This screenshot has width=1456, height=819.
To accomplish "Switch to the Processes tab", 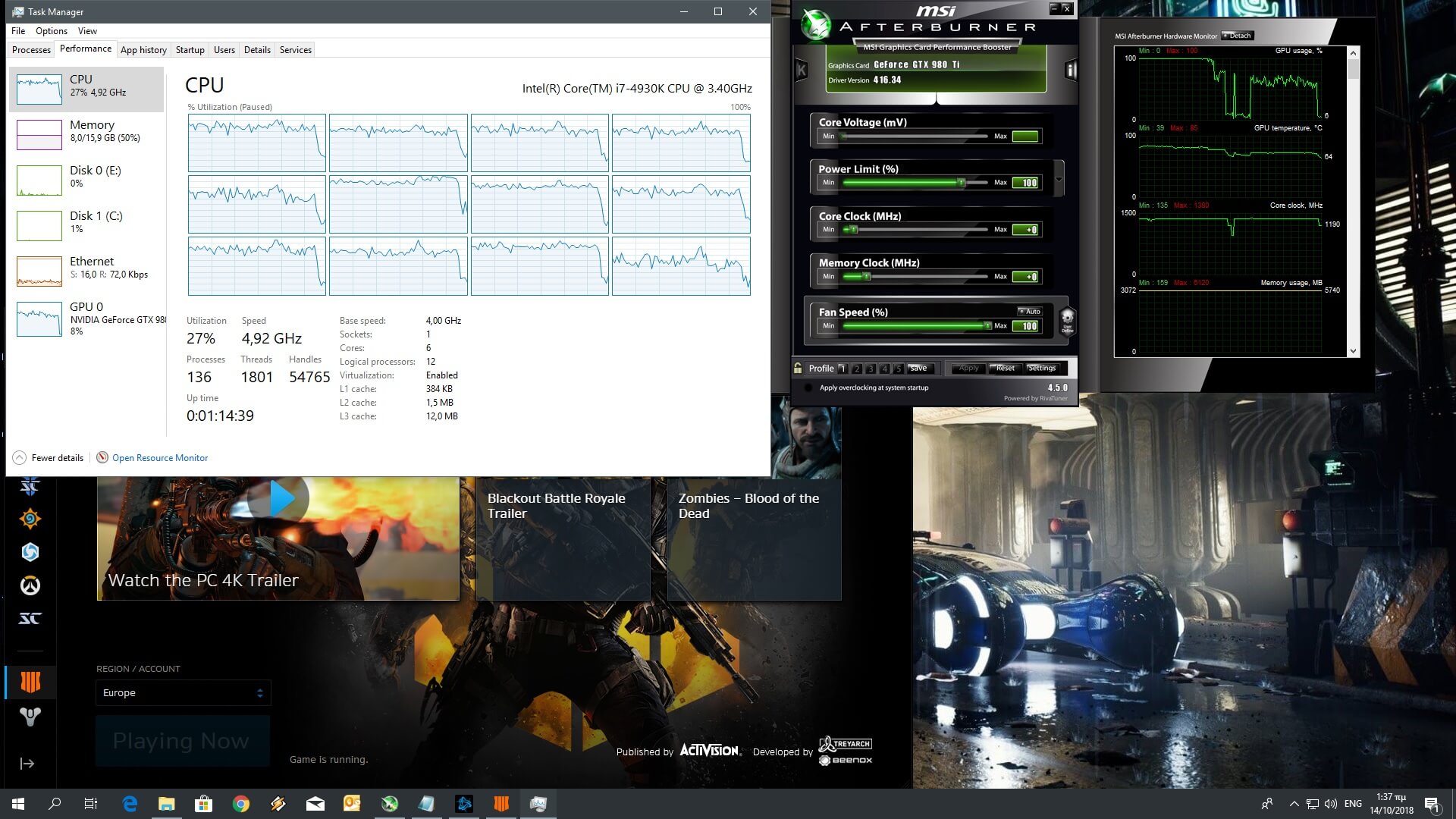I will pyautogui.click(x=31, y=50).
